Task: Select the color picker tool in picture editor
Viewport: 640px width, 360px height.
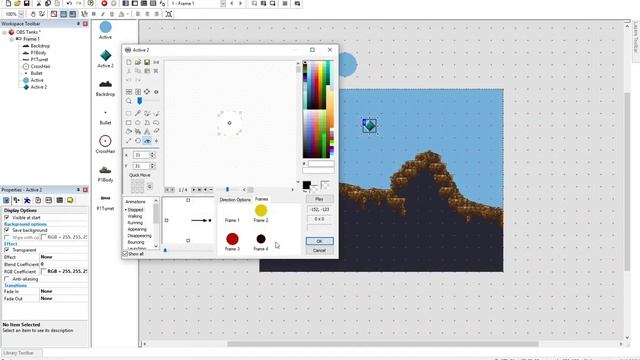Action: coord(138,113)
